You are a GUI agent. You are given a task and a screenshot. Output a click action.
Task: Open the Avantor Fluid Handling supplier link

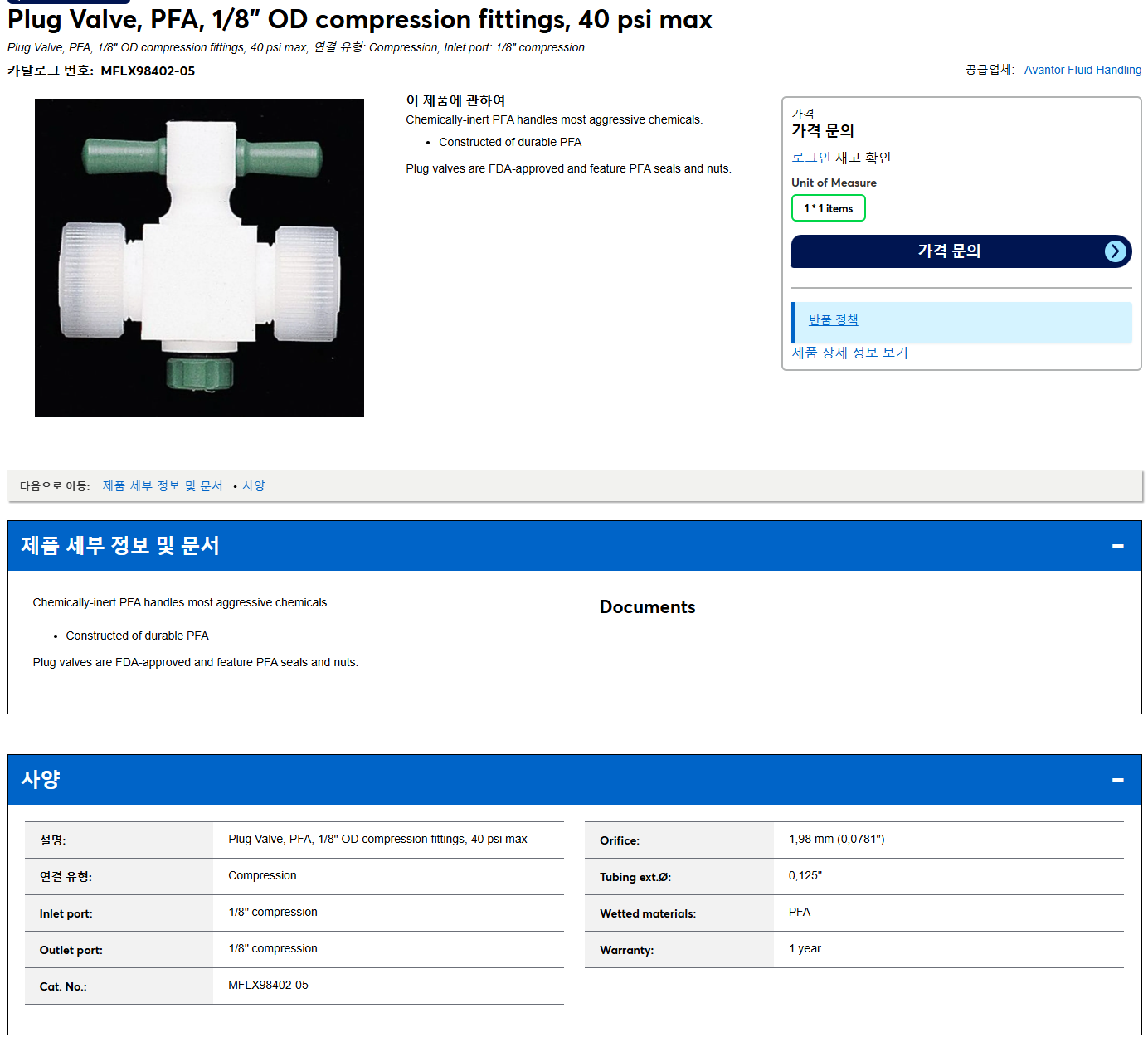(x=1082, y=70)
